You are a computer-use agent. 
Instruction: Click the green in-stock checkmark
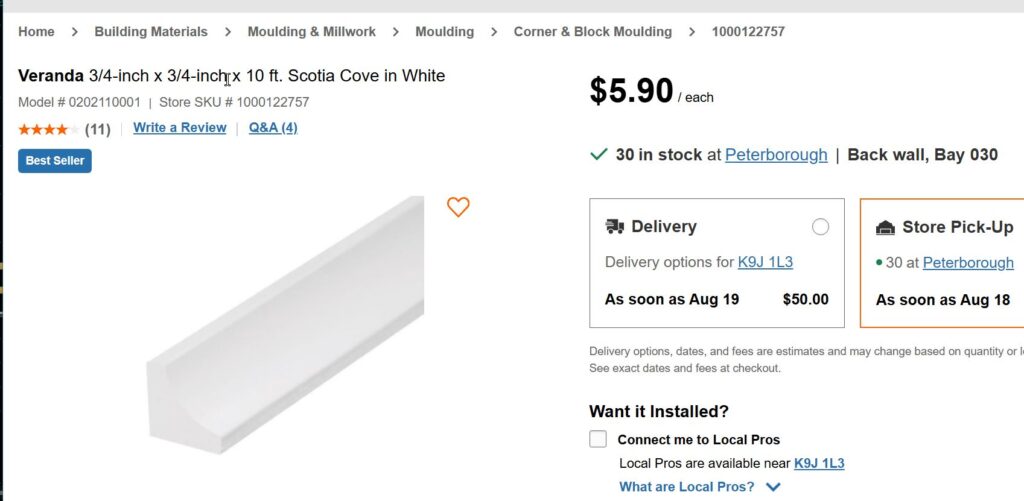coord(599,154)
